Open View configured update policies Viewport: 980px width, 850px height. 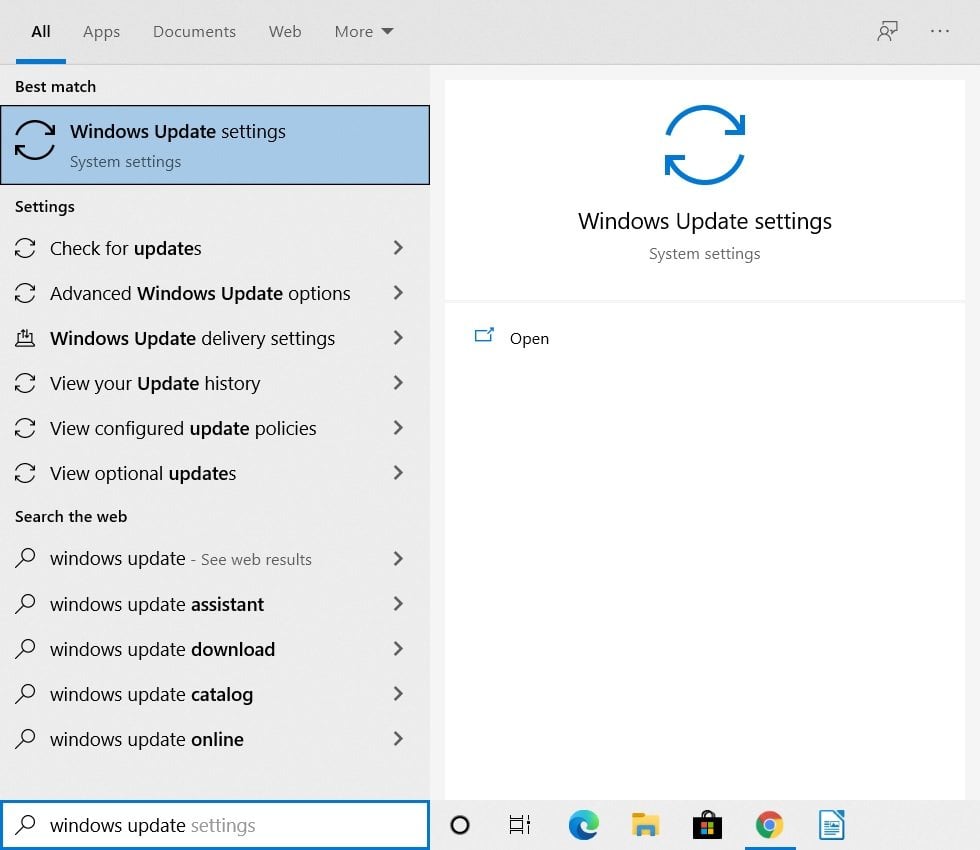coord(215,428)
